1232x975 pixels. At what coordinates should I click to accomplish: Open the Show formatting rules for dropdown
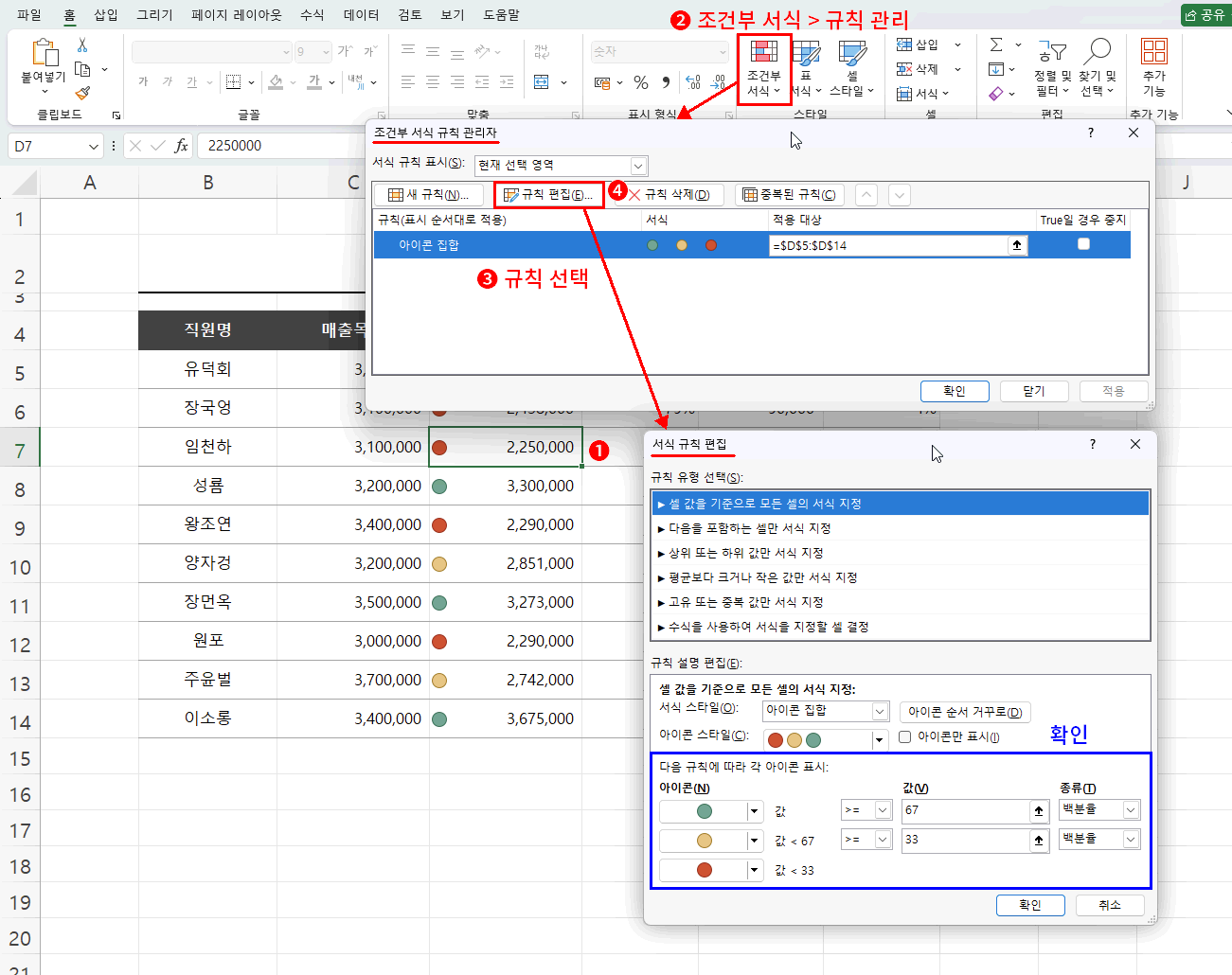[638, 166]
